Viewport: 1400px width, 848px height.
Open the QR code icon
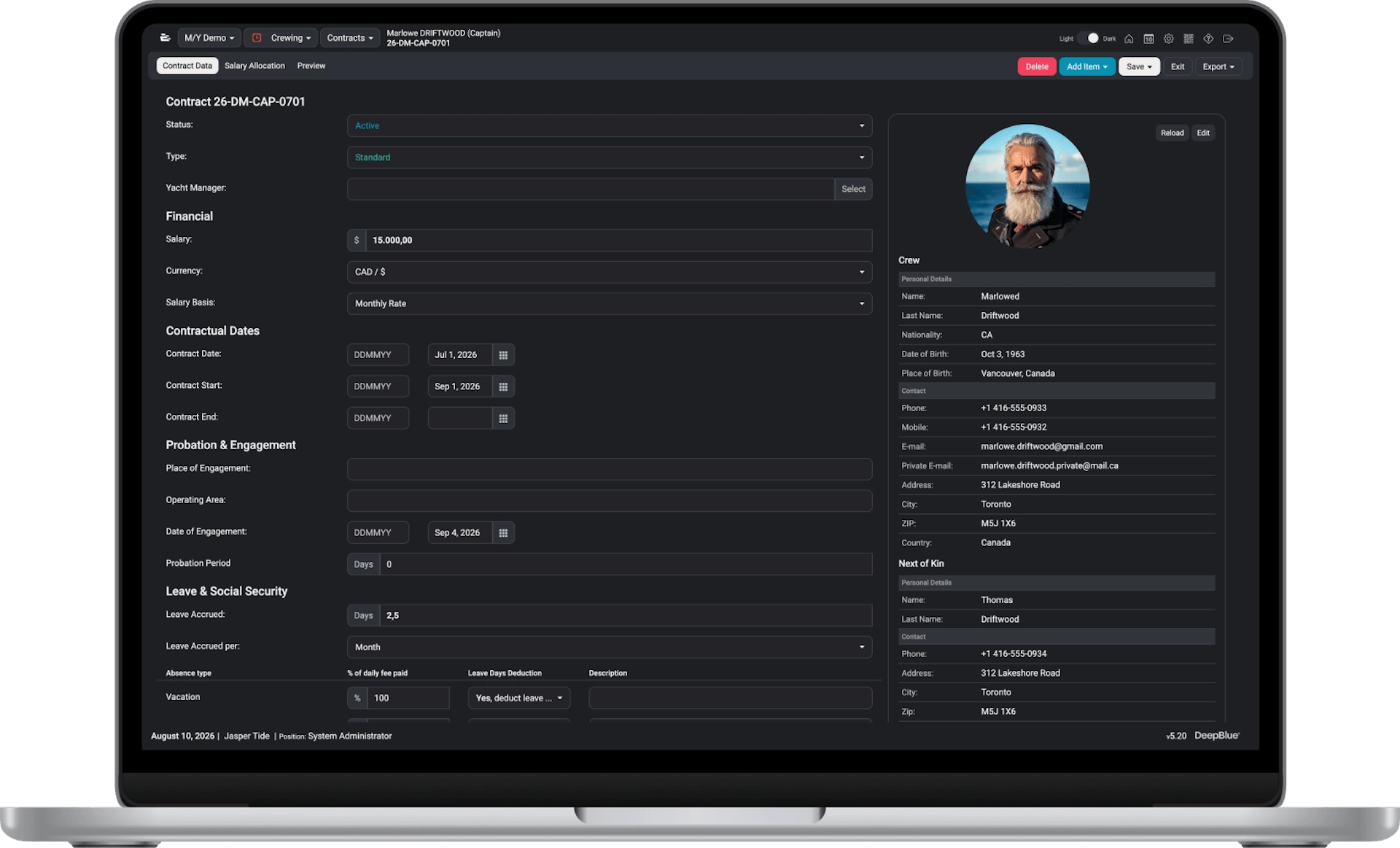(x=1189, y=39)
